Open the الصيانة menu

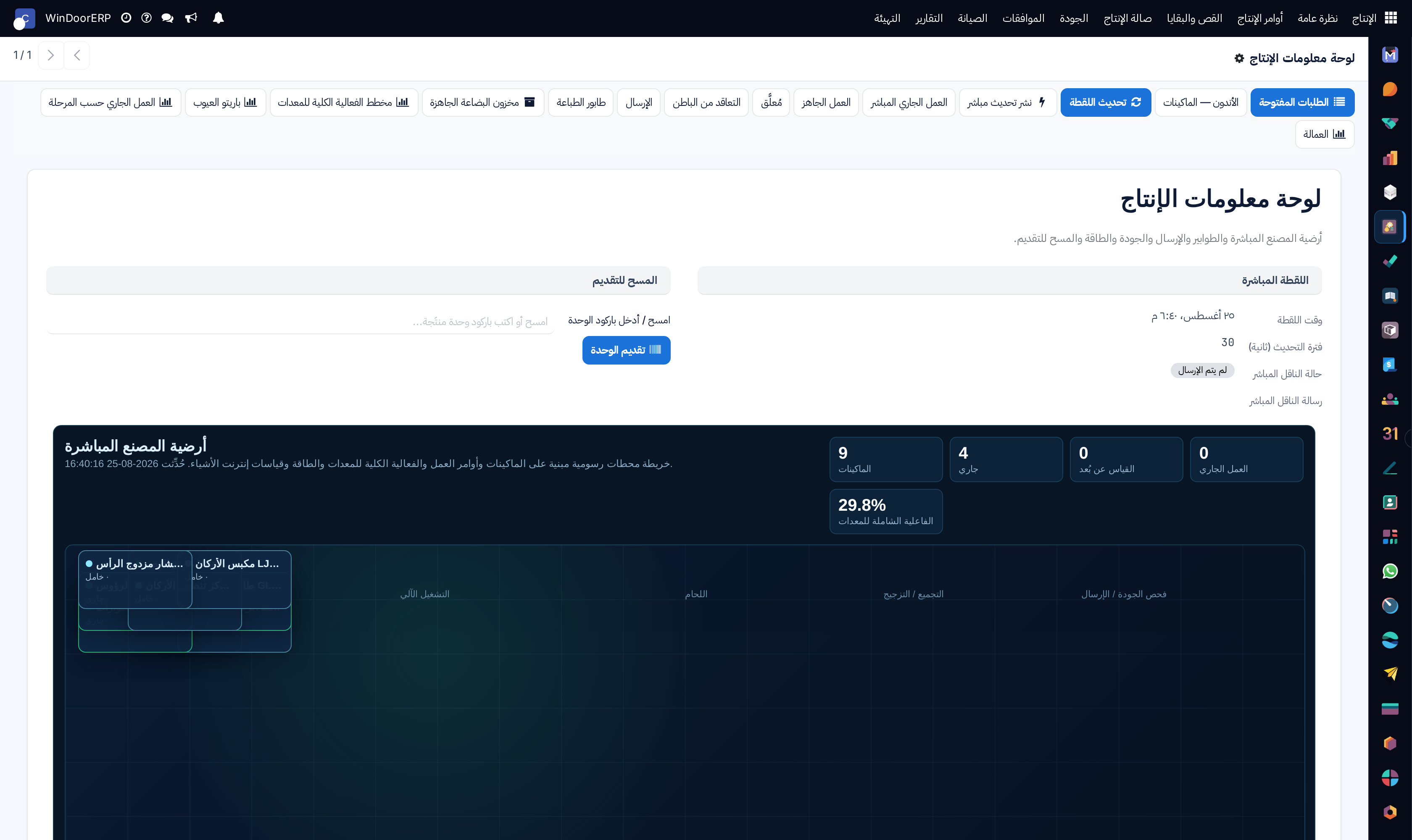pos(972,18)
